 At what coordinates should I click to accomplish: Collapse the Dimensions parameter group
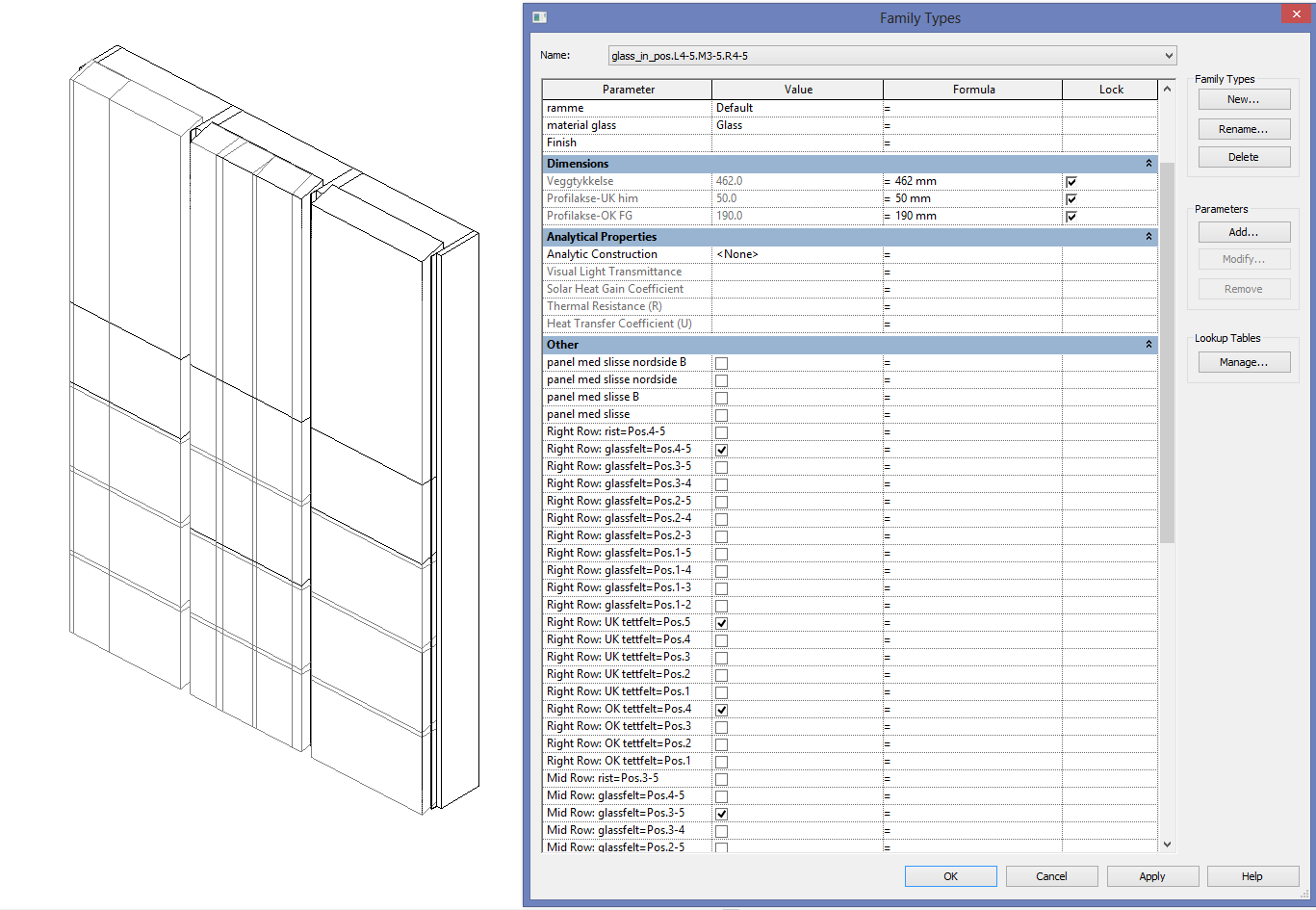click(1148, 164)
